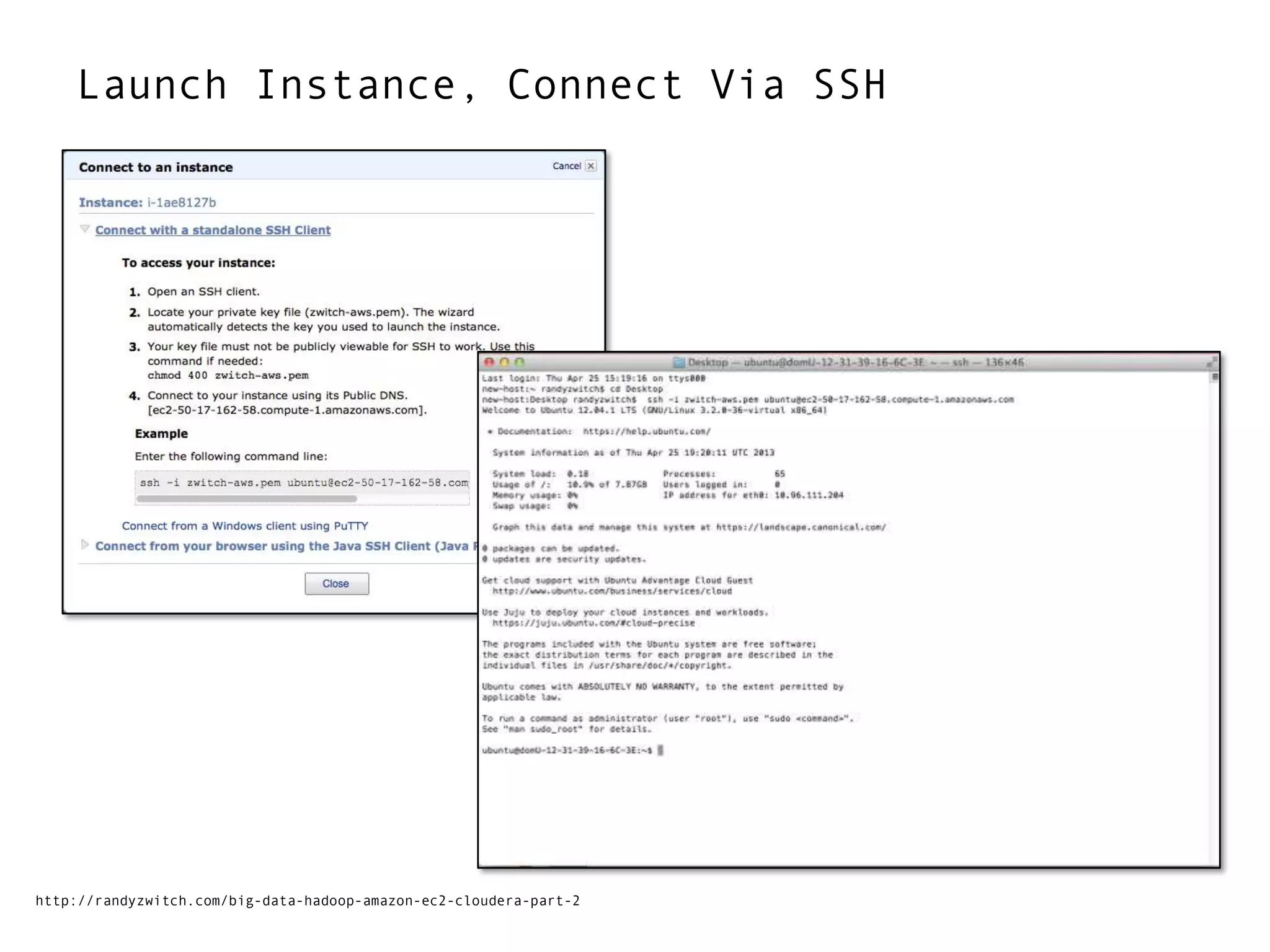Click the 'Example' heading in dialog
This screenshot has width=1270, height=952.
tap(161, 434)
